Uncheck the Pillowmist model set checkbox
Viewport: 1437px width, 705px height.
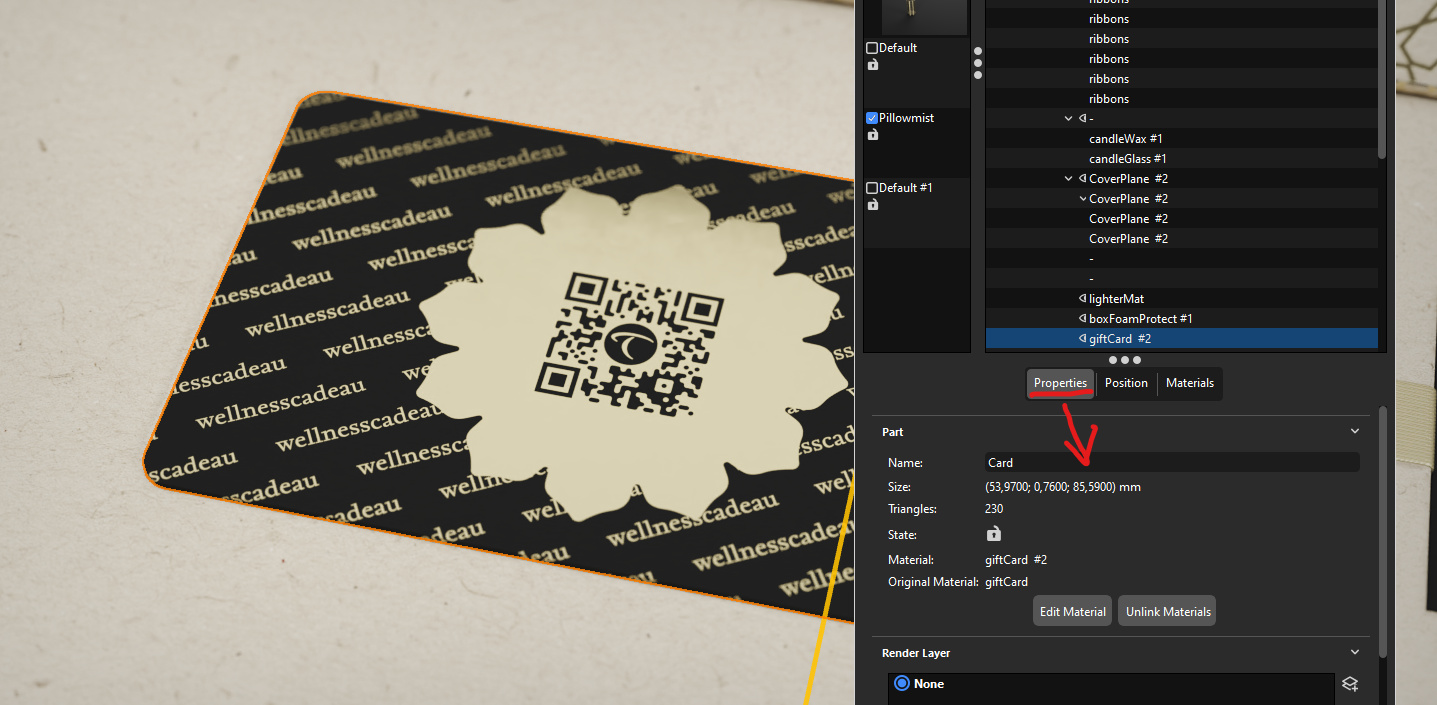click(872, 118)
